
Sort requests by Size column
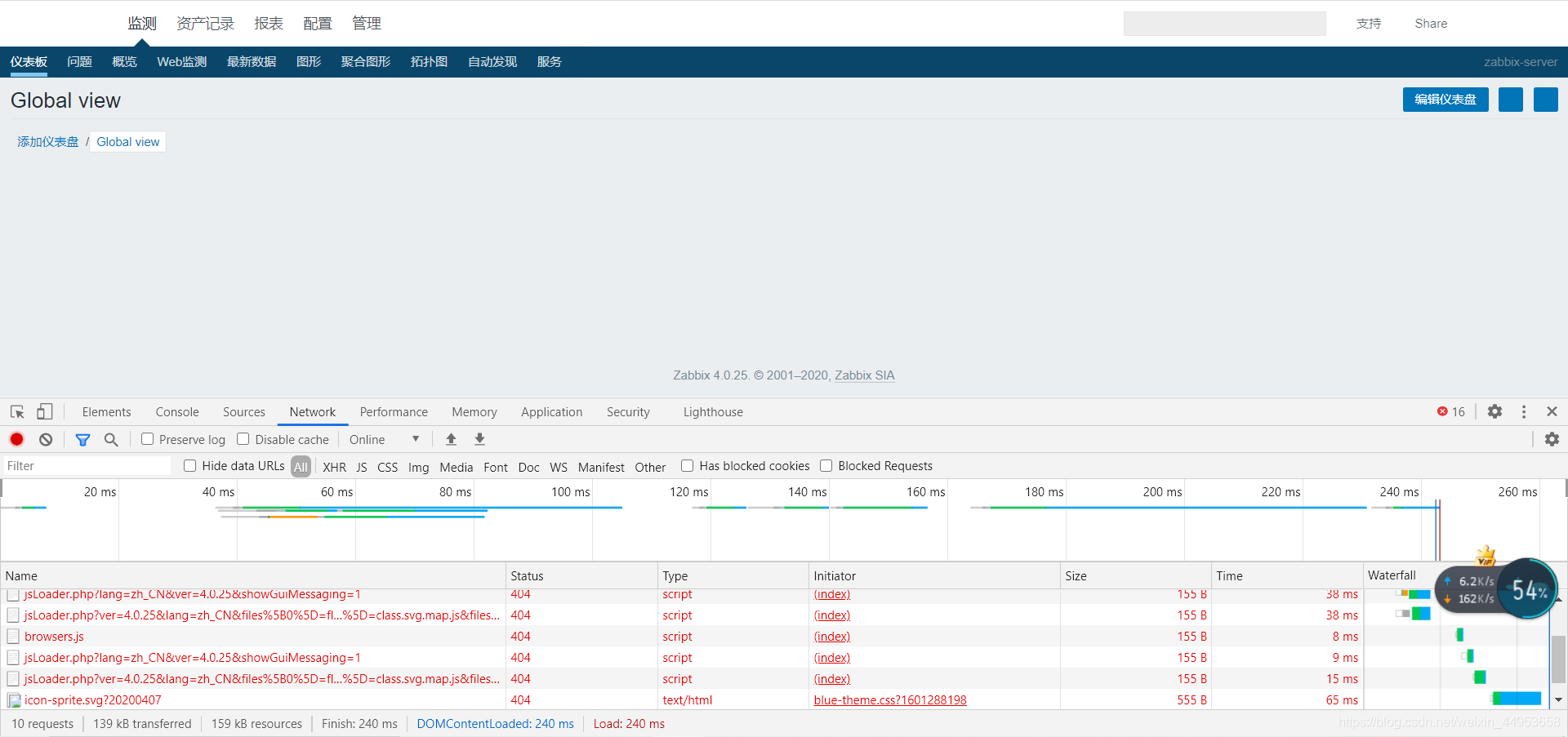click(x=1136, y=575)
